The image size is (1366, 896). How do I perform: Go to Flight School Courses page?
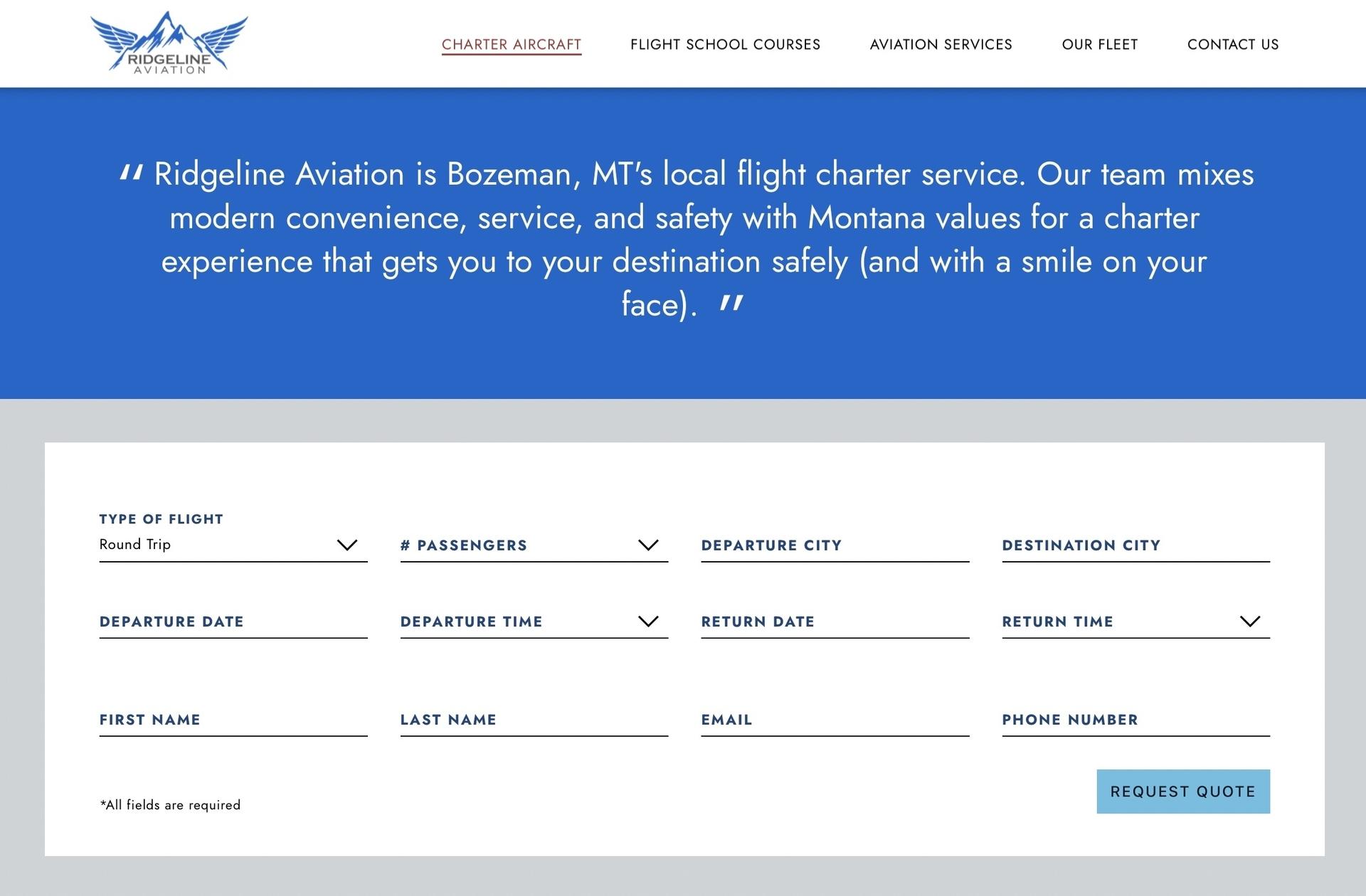[725, 44]
